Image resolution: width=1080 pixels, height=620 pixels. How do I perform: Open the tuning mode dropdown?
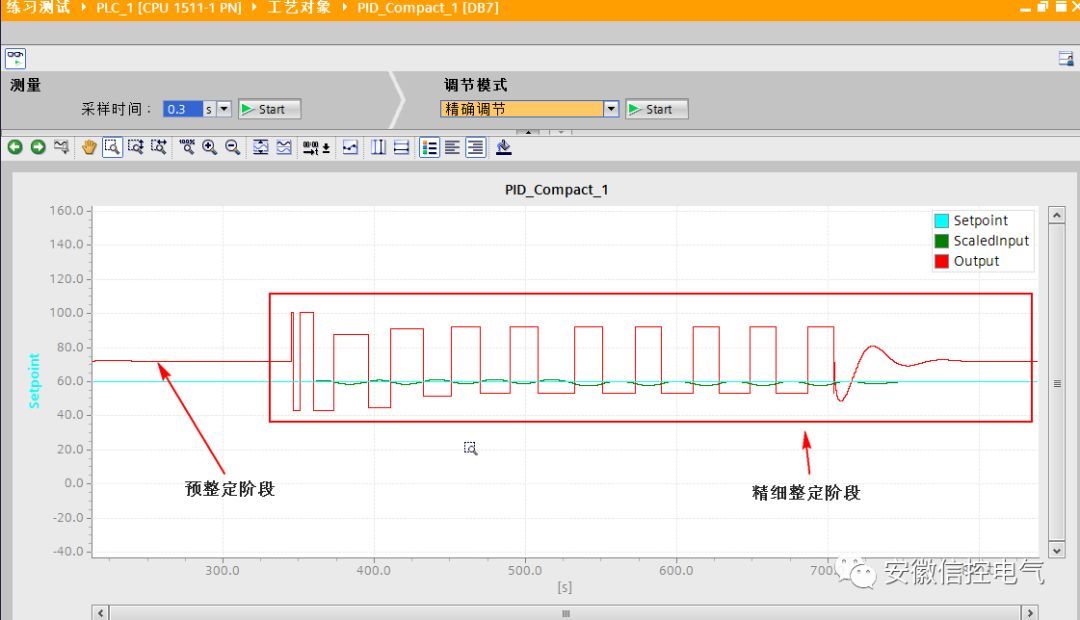[611, 109]
